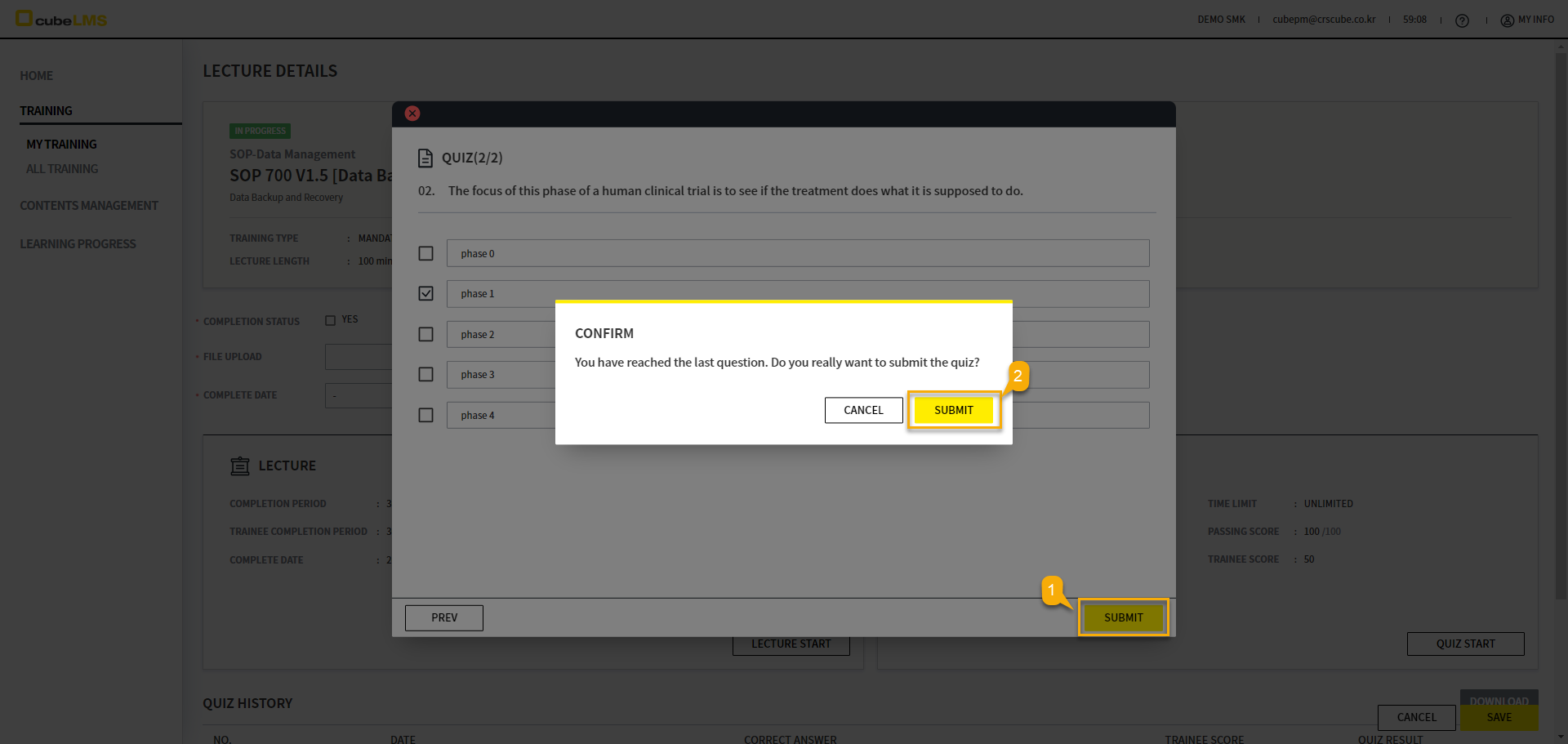Tick the phase 4 checkbox
The height and width of the screenshot is (744, 1568).
point(425,415)
